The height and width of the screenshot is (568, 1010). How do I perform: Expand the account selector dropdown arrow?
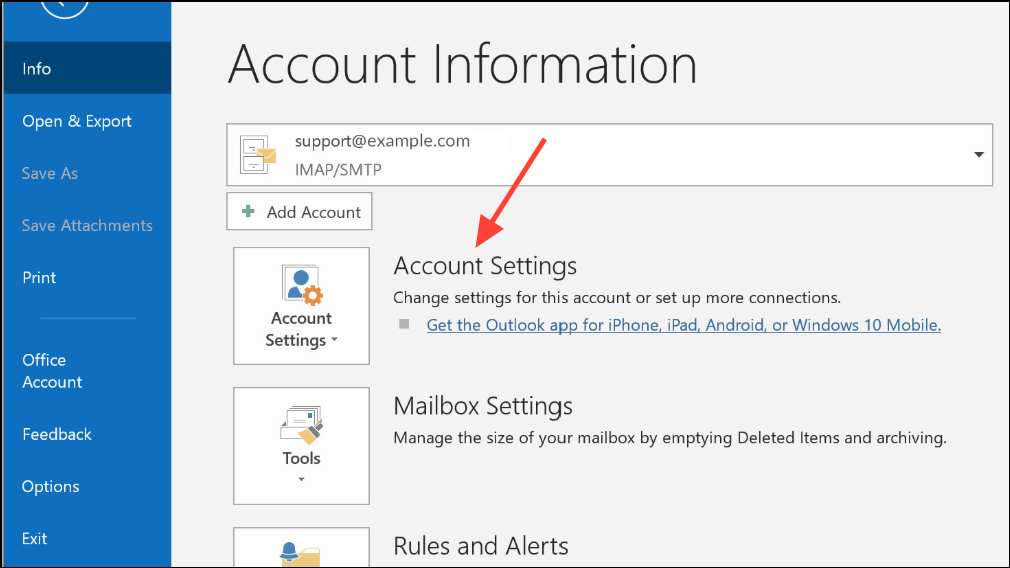click(978, 155)
